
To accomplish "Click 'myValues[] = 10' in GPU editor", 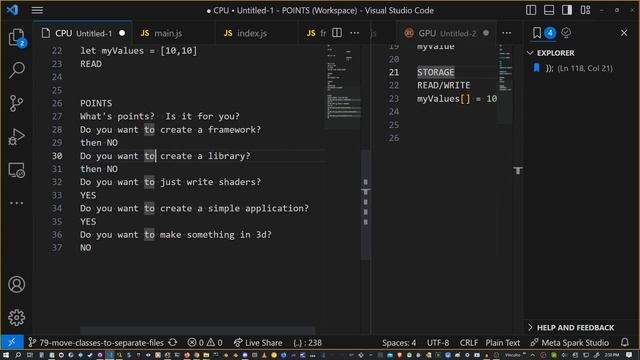I will (x=457, y=99).
